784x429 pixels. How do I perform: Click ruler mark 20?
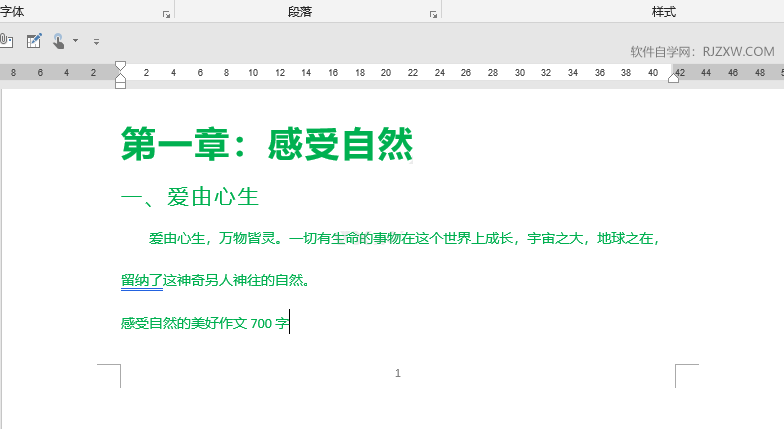[386, 72]
